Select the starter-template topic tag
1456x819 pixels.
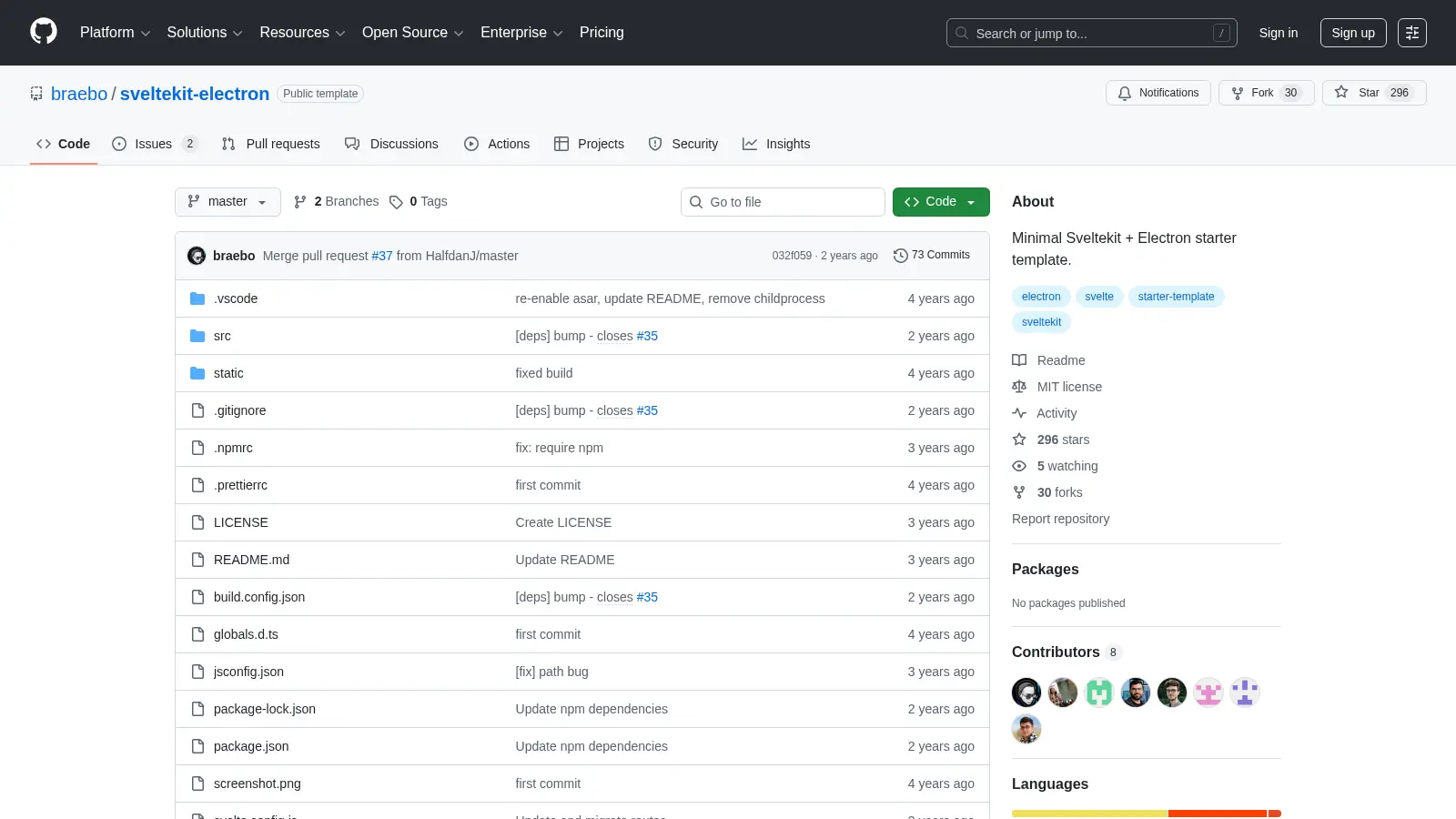click(x=1176, y=297)
